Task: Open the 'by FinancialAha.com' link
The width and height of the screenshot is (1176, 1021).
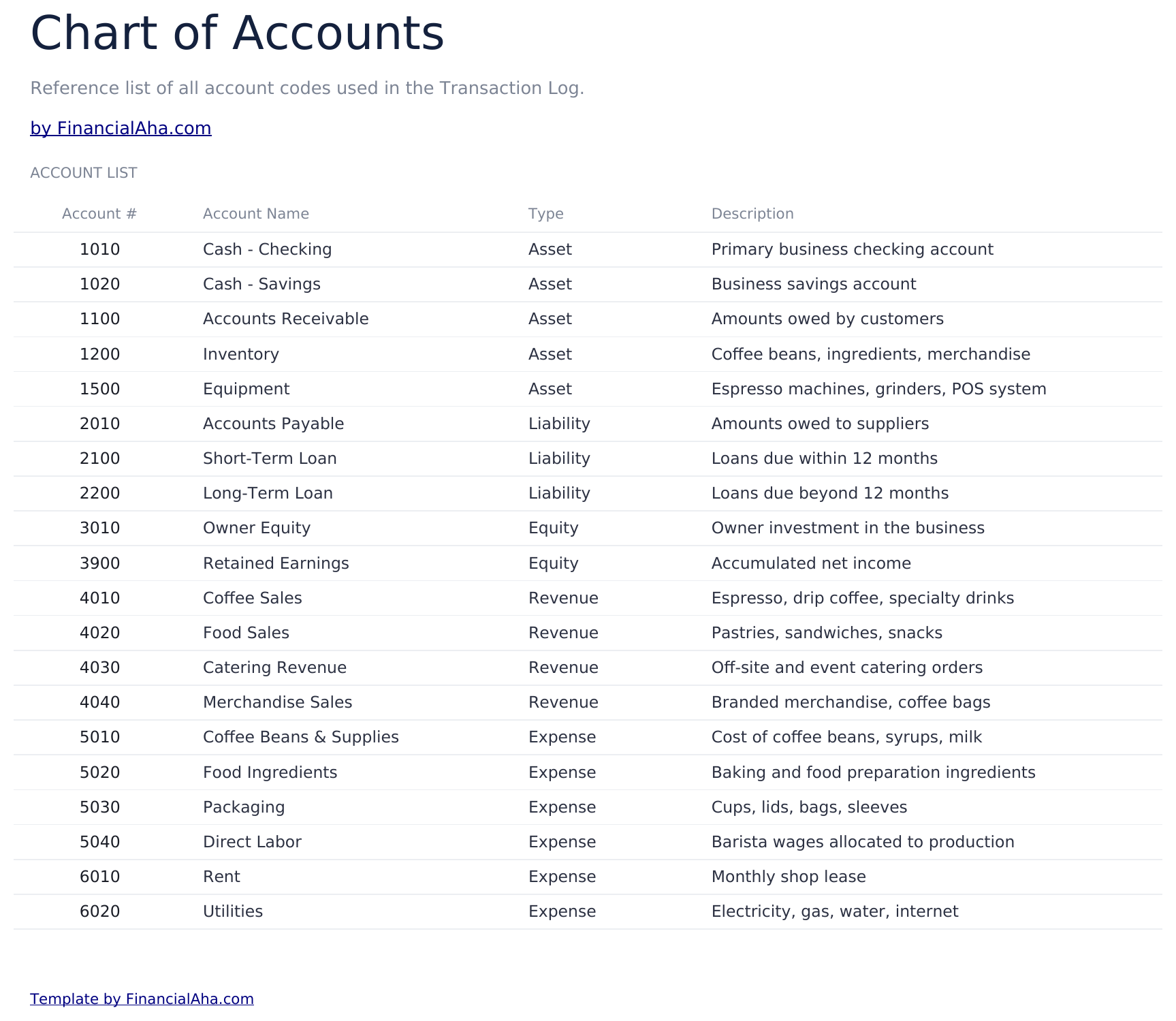Action: click(121, 128)
